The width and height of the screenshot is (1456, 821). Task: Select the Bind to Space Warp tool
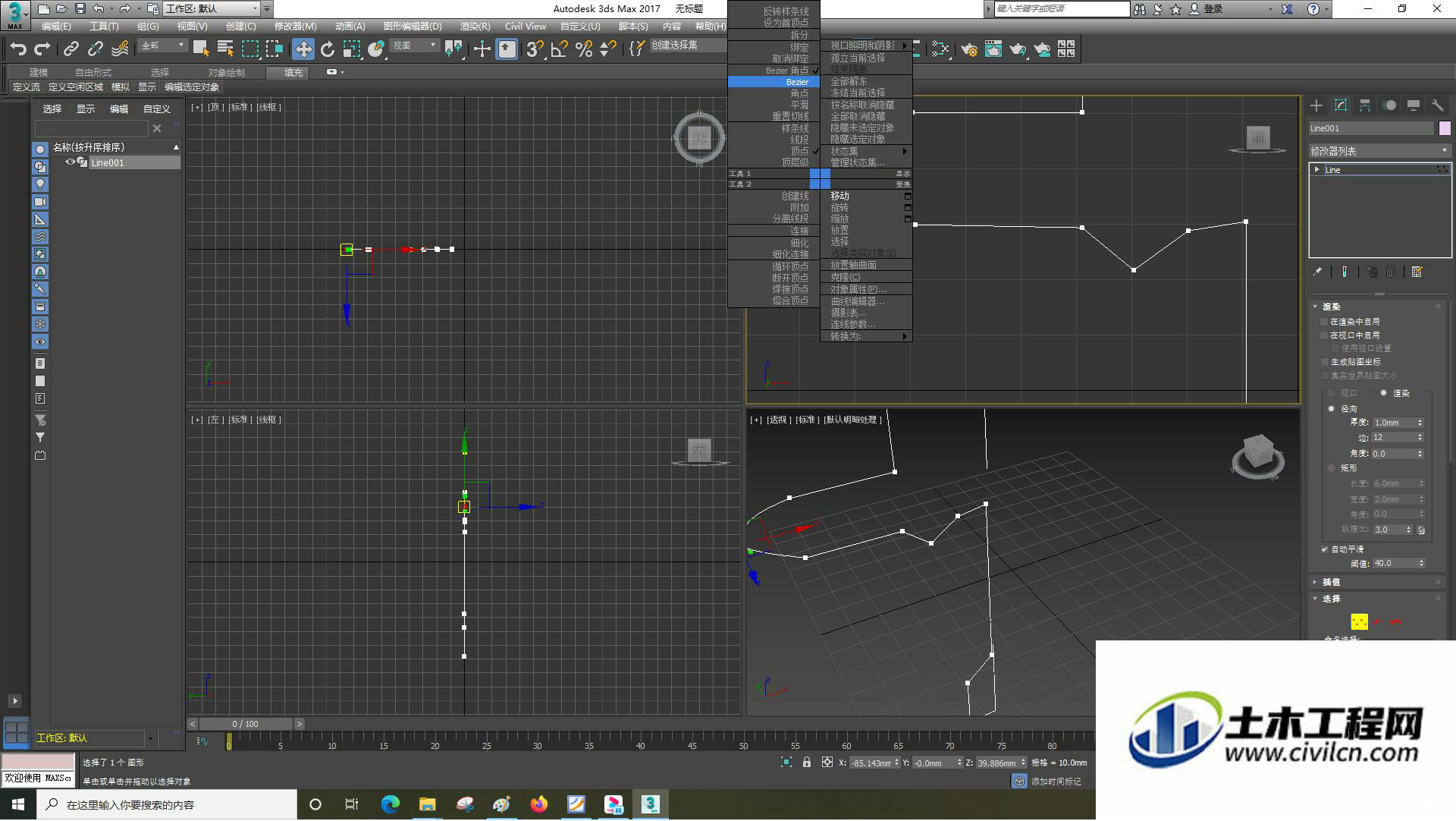click(x=120, y=49)
